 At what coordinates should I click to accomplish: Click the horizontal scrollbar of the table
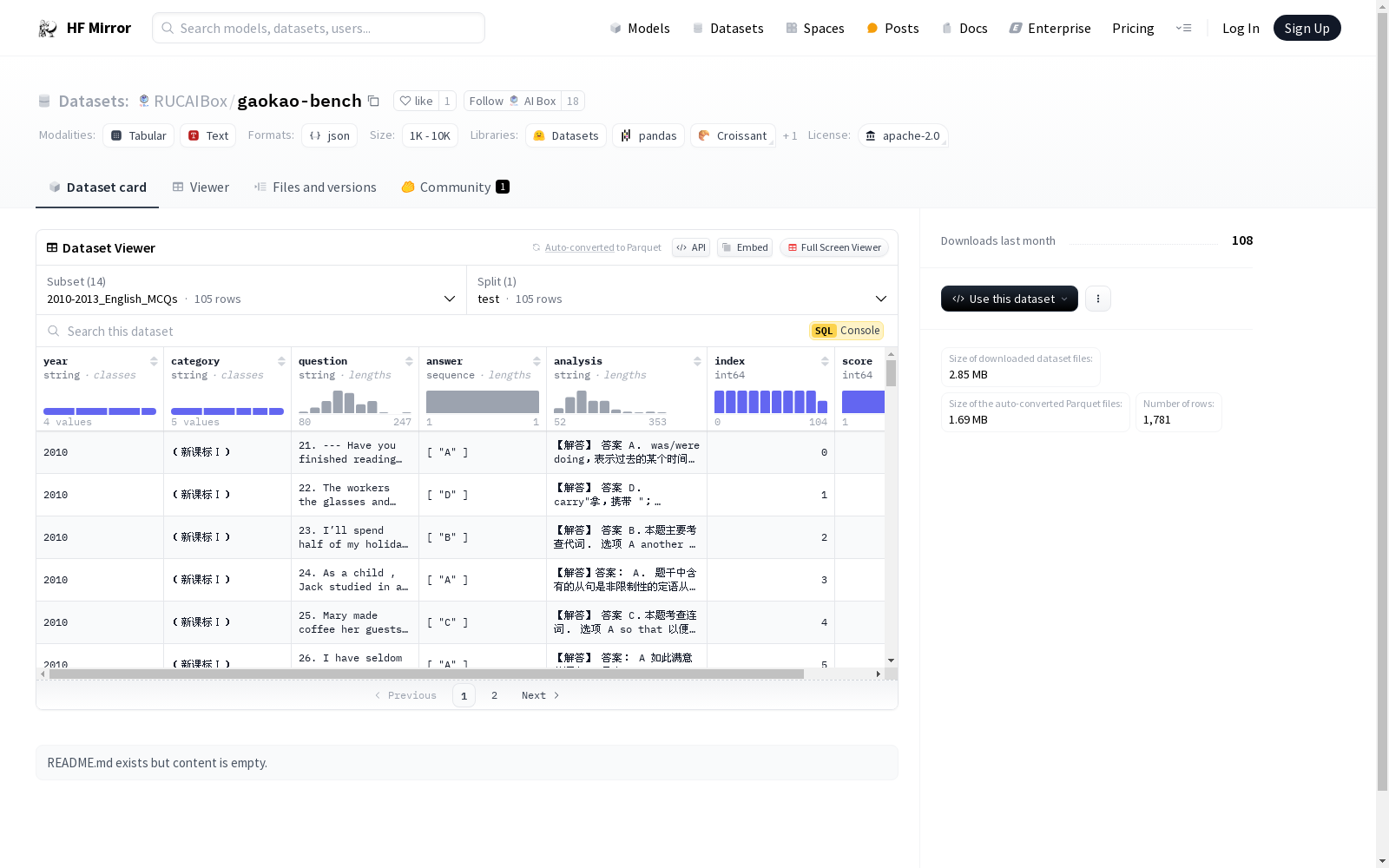[x=425, y=674]
